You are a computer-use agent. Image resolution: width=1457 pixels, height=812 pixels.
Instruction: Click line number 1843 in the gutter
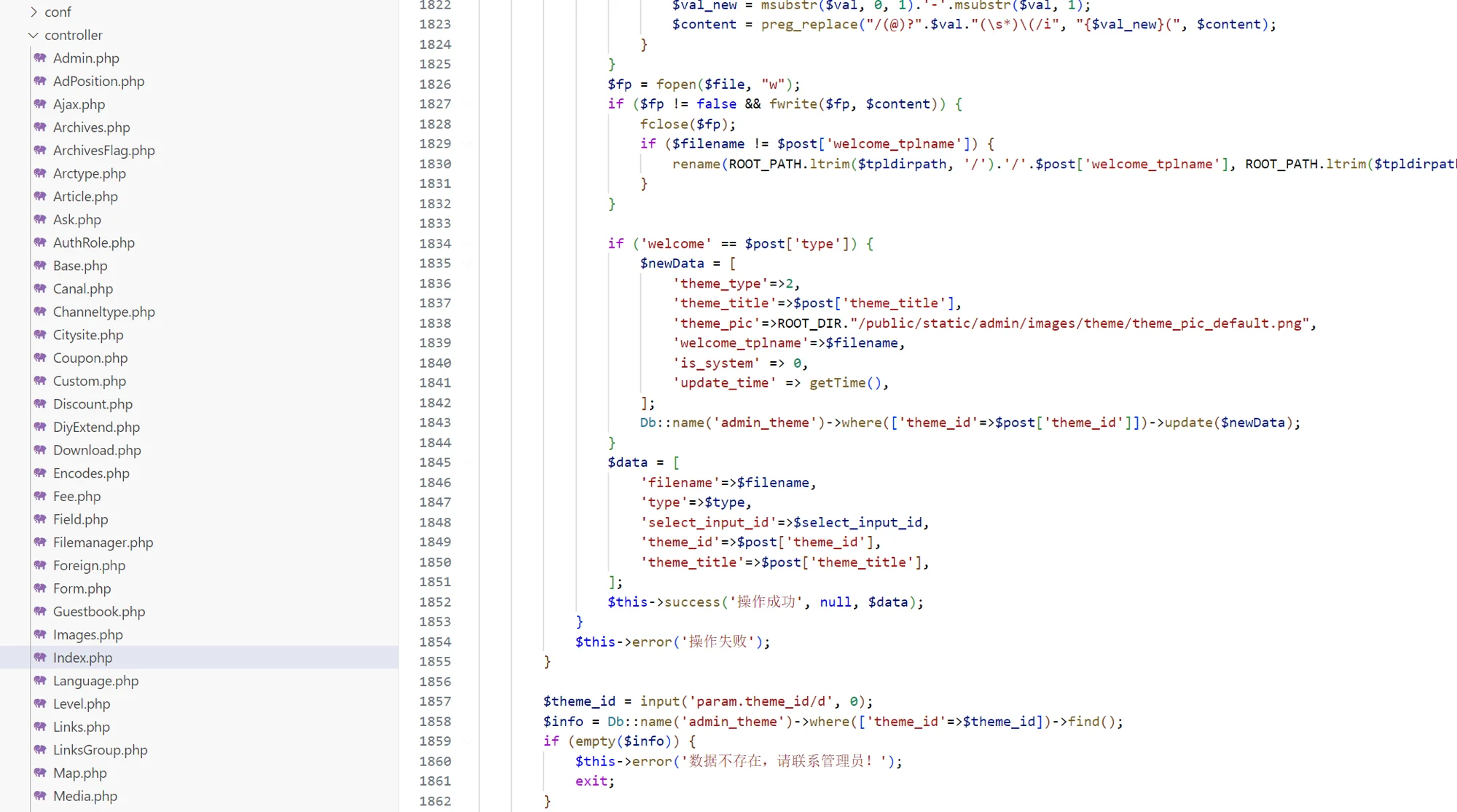(x=435, y=422)
